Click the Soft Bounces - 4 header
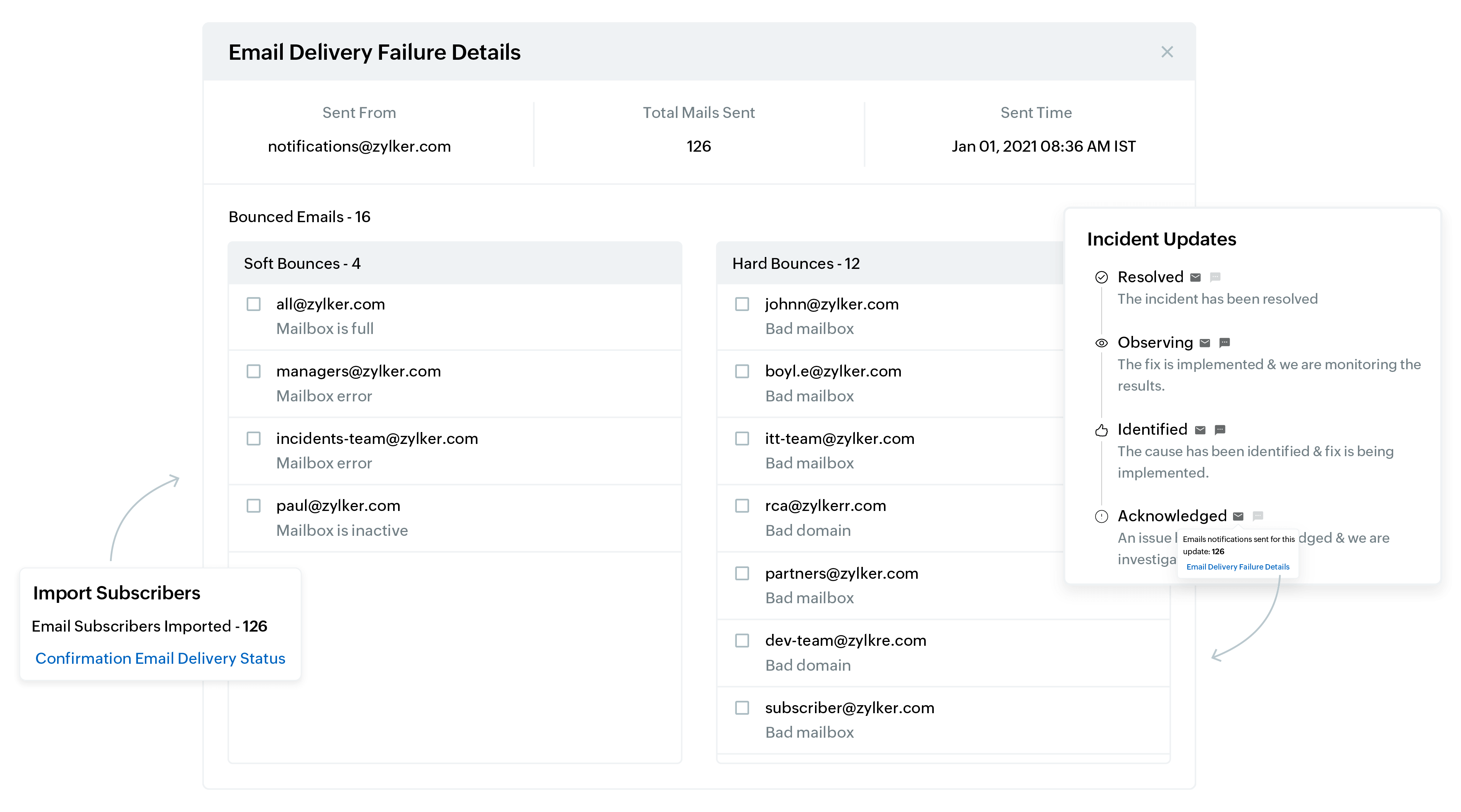 pos(302,264)
